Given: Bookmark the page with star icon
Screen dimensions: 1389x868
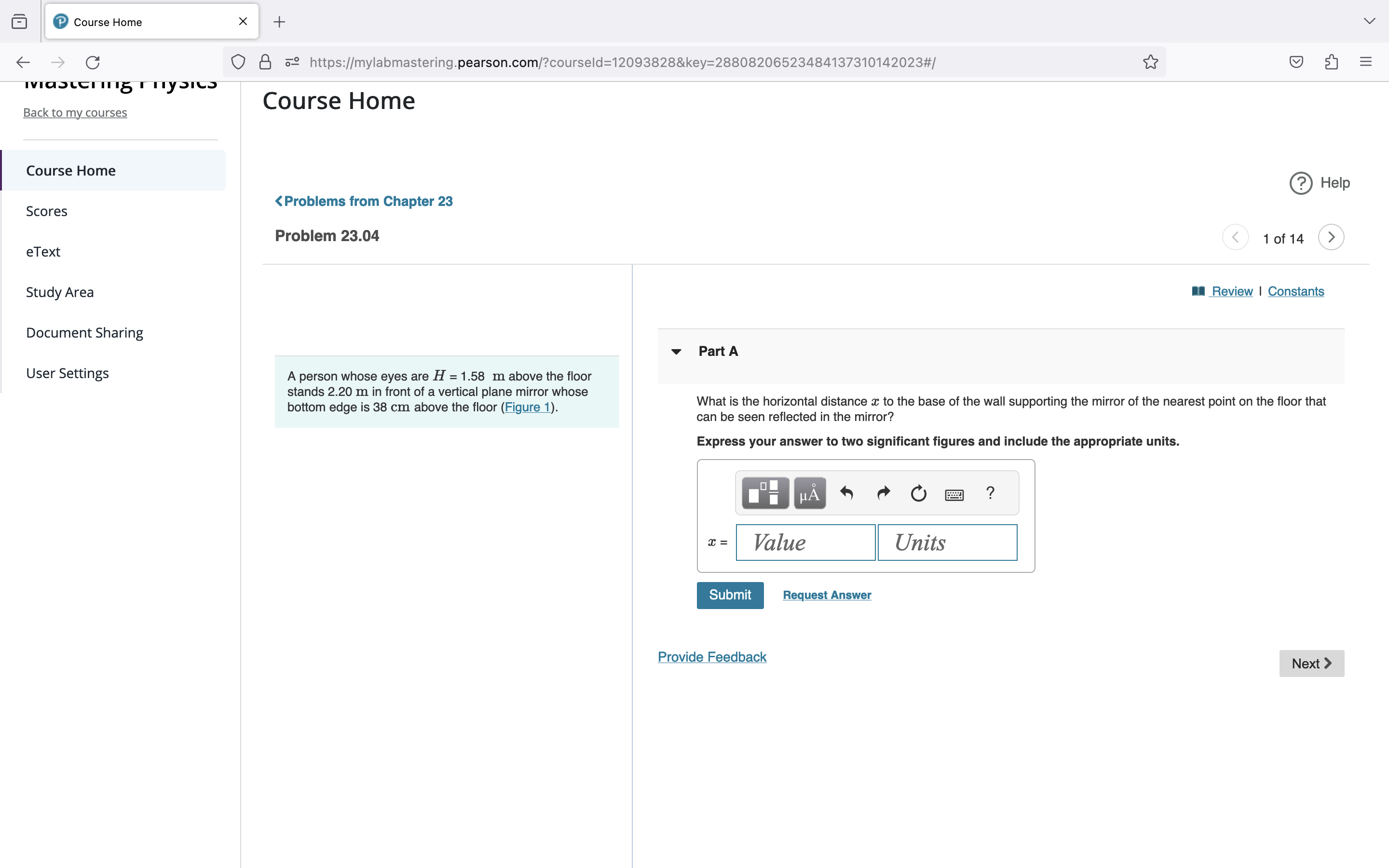Looking at the screenshot, I should (1150, 62).
